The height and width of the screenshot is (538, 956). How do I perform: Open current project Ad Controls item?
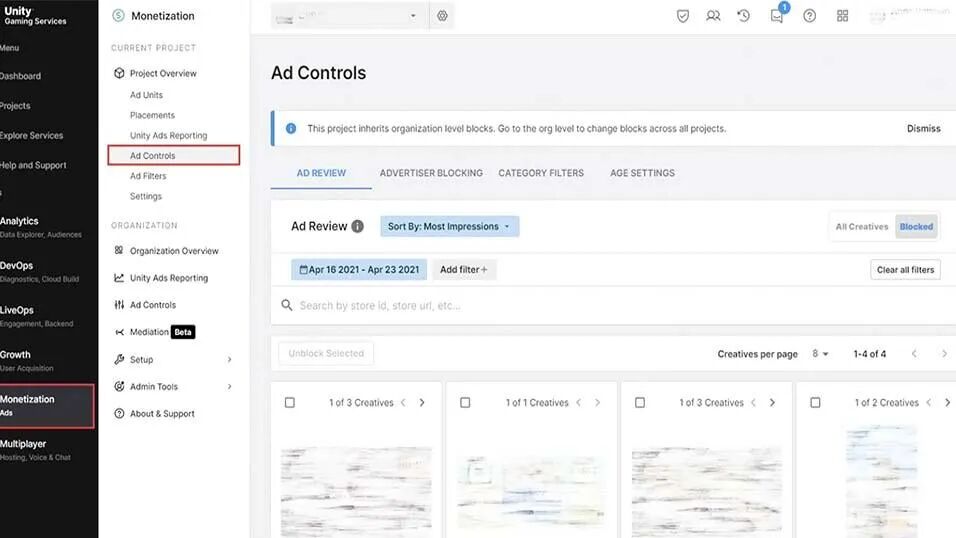174,156
